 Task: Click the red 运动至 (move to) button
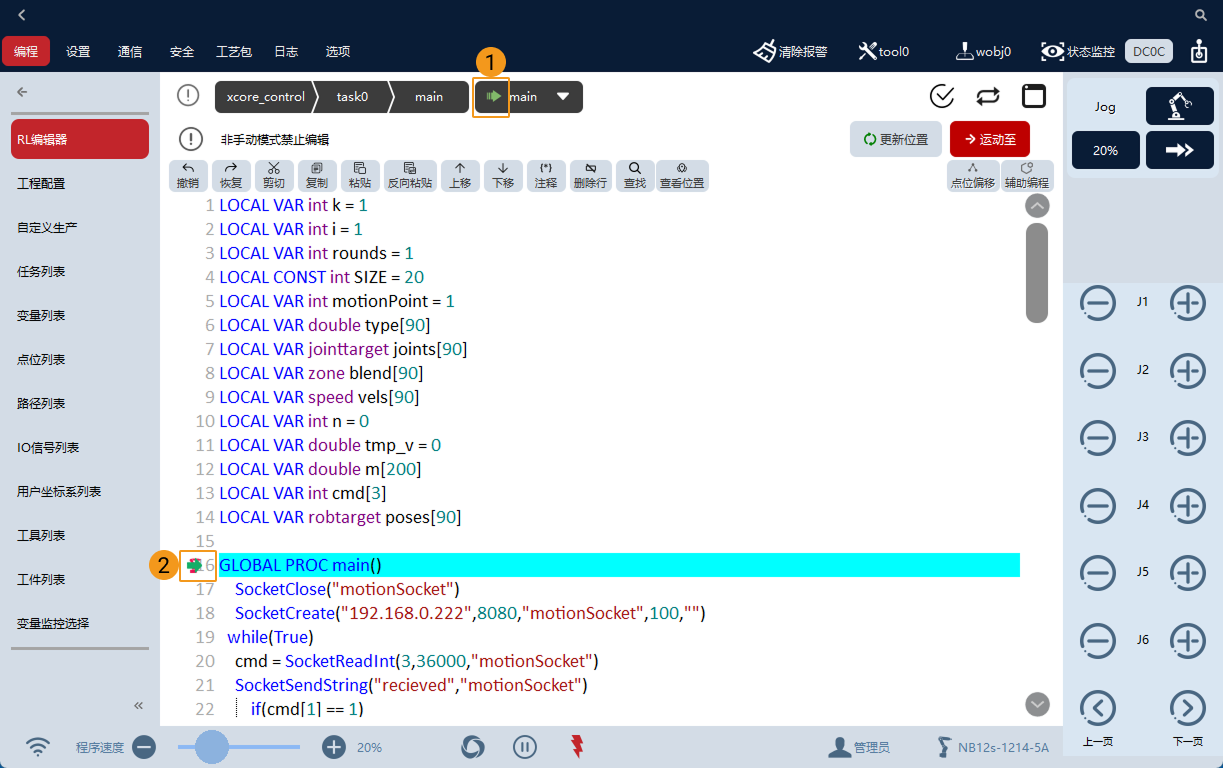(989, 139)
